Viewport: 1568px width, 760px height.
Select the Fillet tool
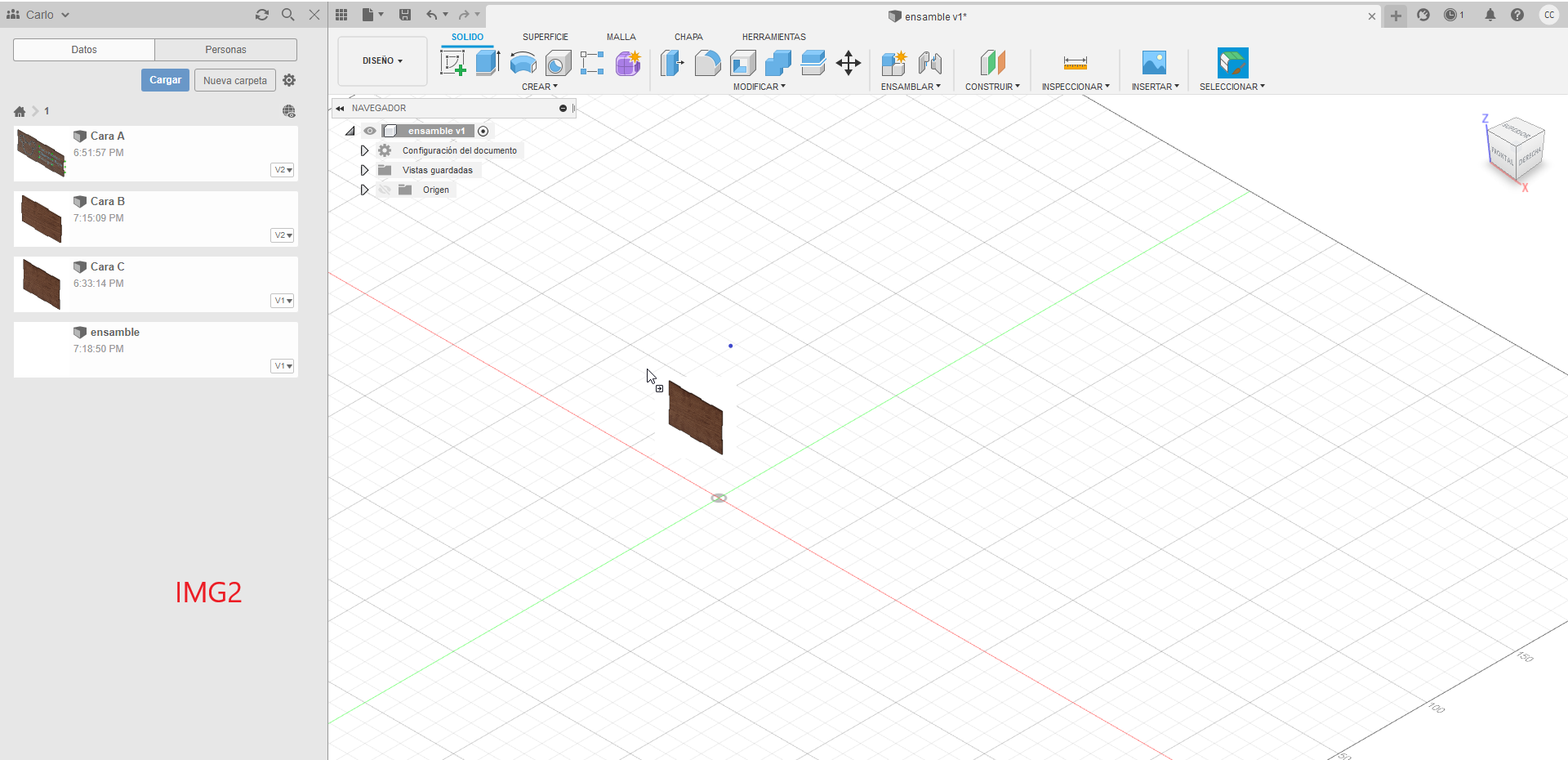point(707,63)
